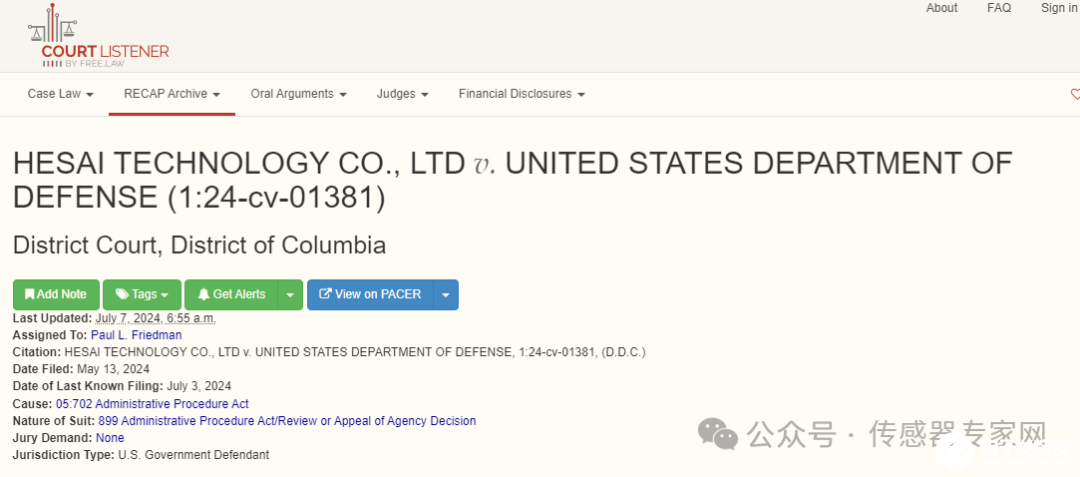Click the Jury Demand None link
Screen dimensions: 1080x477
coord(110,438)
